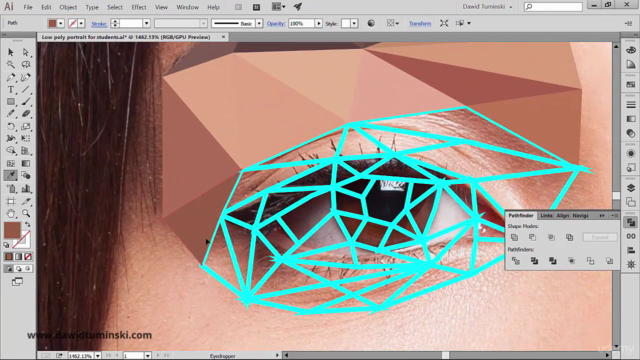The image size is (640, 360).
Task: Choose the Column Graph tool
Action: (x=26, y=189)
